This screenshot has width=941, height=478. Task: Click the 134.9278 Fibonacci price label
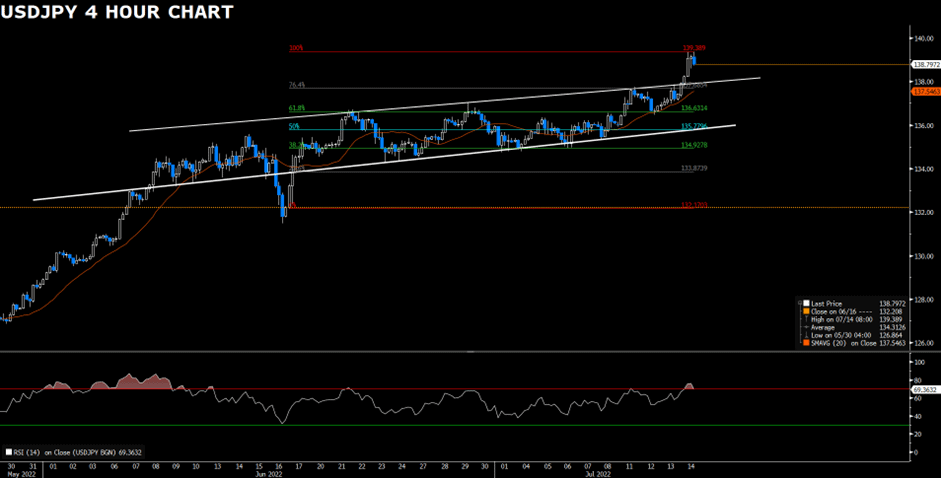click(694, 145)
